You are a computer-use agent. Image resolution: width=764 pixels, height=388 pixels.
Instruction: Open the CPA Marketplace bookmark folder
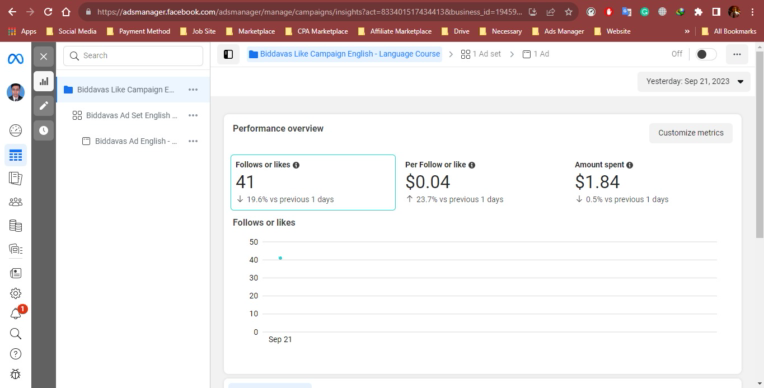pyautogui.click(x=316, y=31)
